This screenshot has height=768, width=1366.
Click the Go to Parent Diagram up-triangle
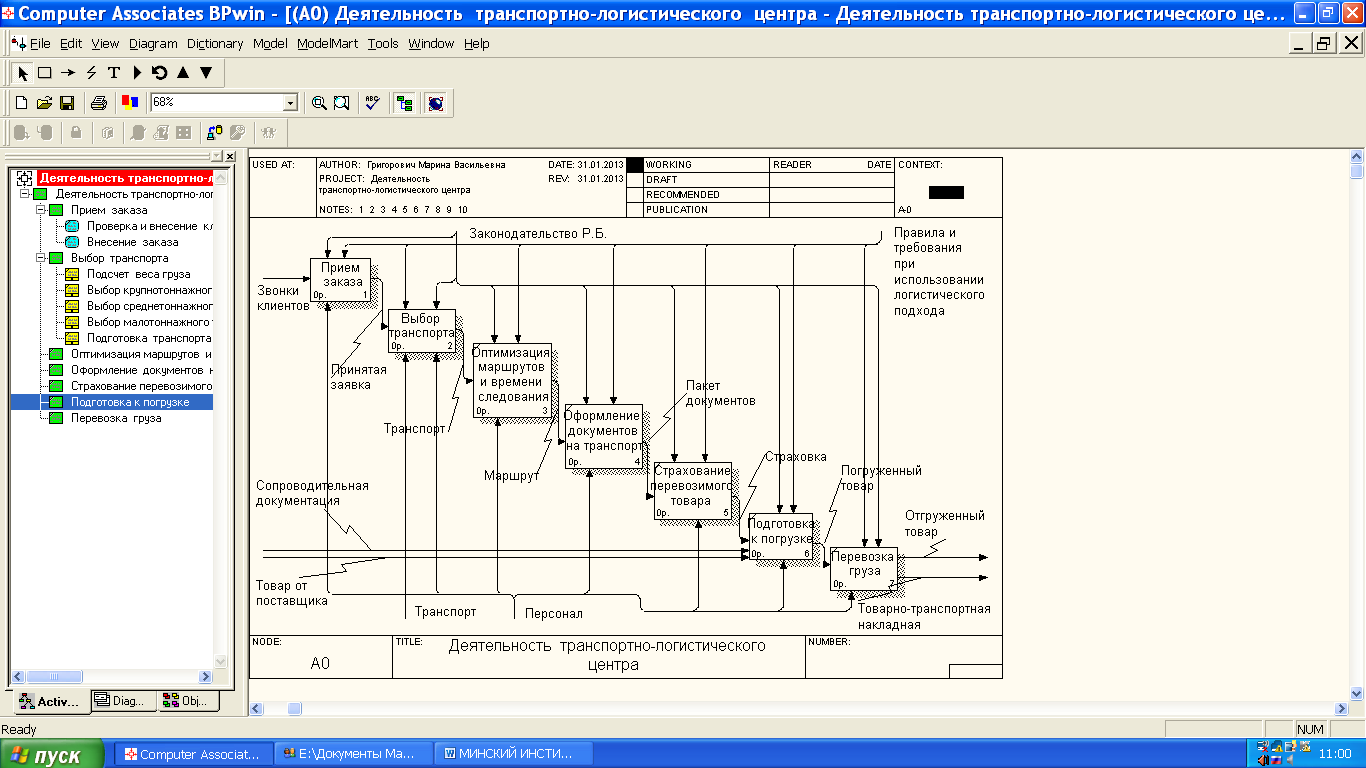click(183, 73)
